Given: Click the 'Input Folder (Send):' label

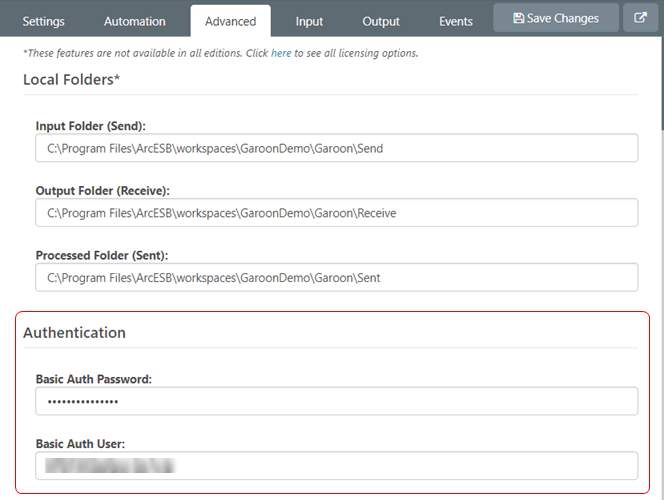Looking at the screenshot, I should [91, 126].
